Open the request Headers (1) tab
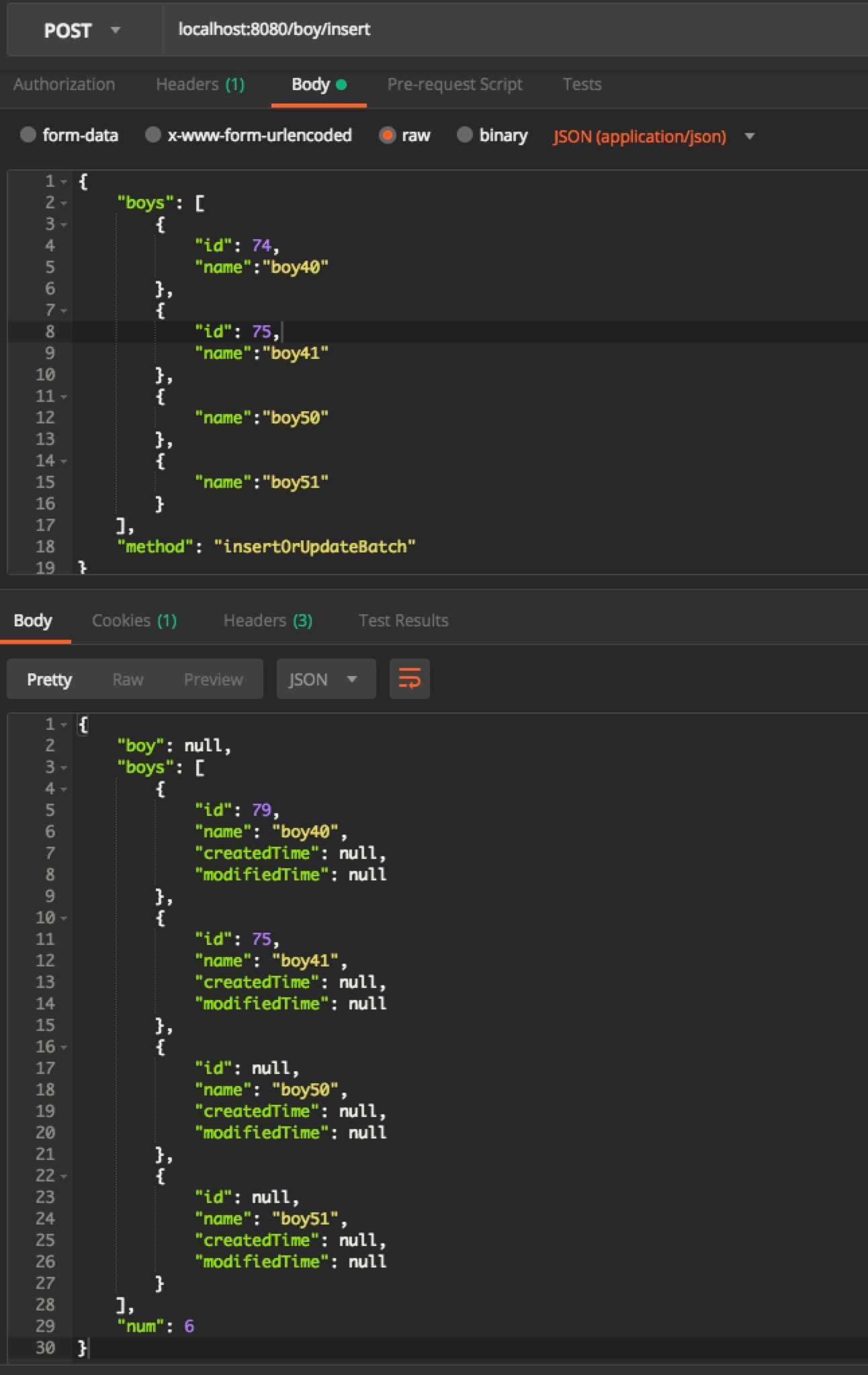868x1375 pixels. point(200,85)
